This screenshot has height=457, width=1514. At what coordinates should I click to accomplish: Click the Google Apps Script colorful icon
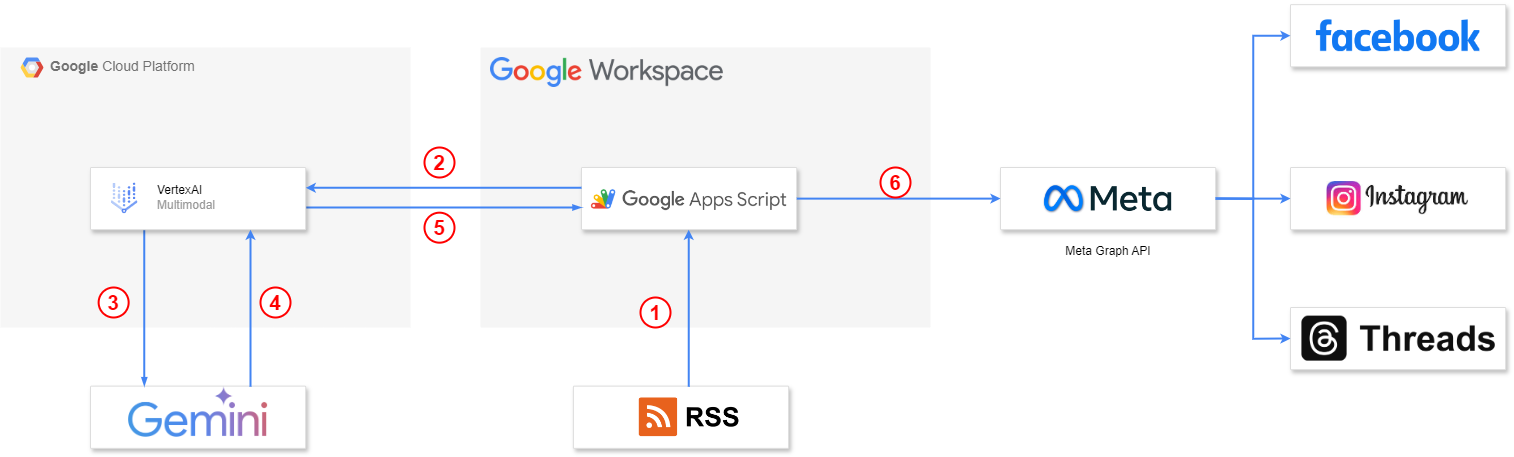[x=603, y=199]
